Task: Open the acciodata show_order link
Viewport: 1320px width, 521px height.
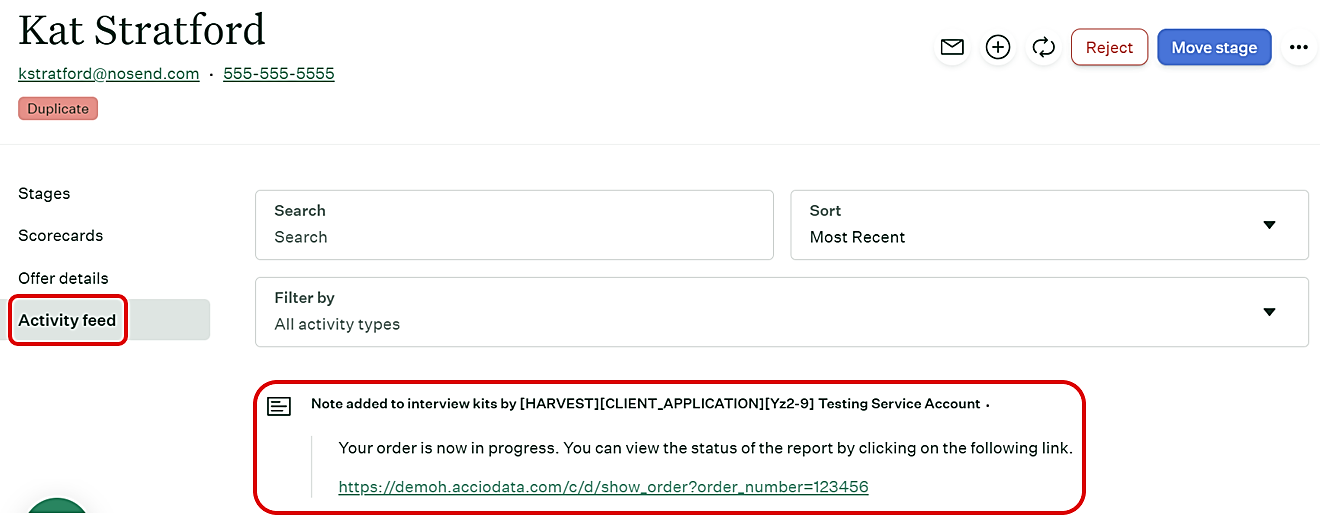Action: click(603, 487)
